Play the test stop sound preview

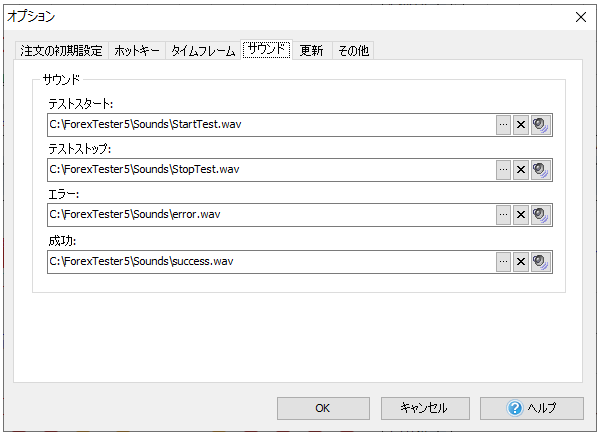click(x=541, y=170)
